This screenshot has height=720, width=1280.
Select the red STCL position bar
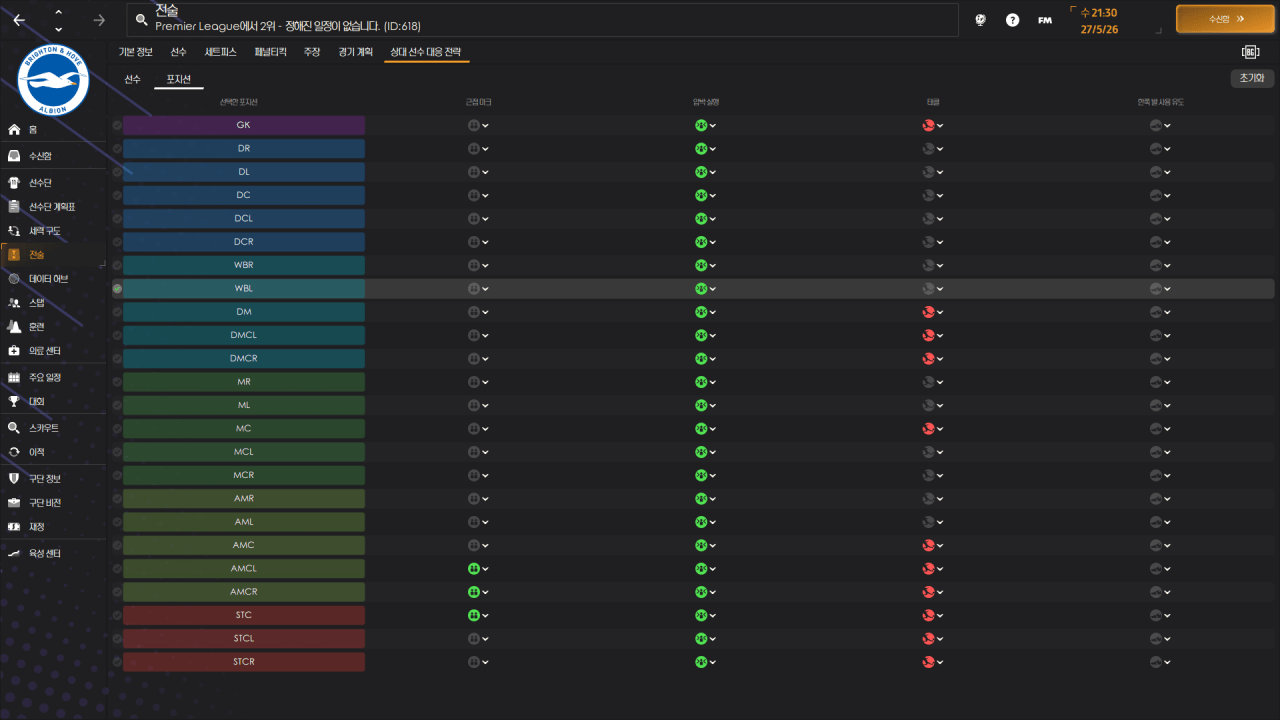tap(244, 638)
